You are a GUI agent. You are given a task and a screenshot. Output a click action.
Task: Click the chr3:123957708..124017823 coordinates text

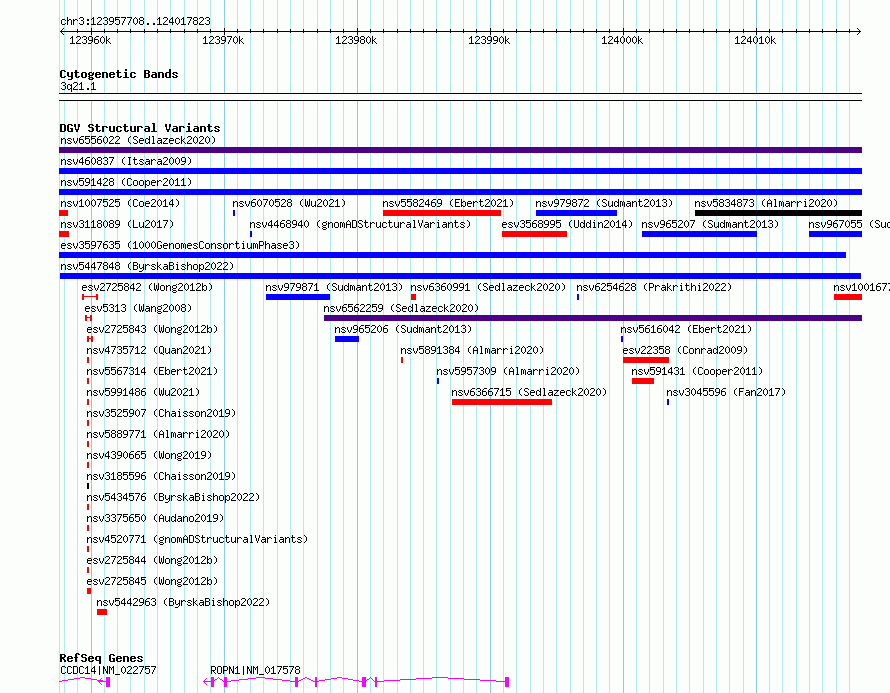[x=135, y=21]
